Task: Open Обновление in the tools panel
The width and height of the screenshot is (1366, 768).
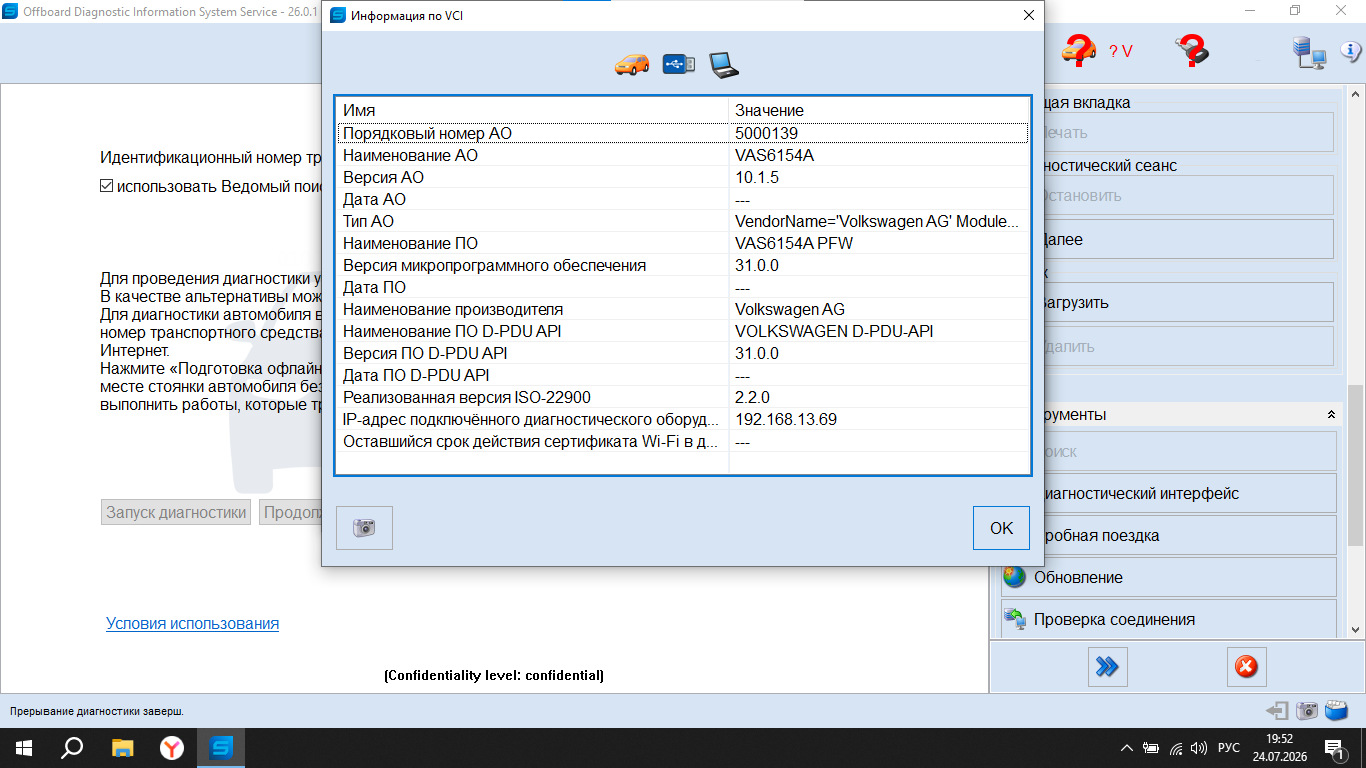Action: click(x=1168, y=577)
